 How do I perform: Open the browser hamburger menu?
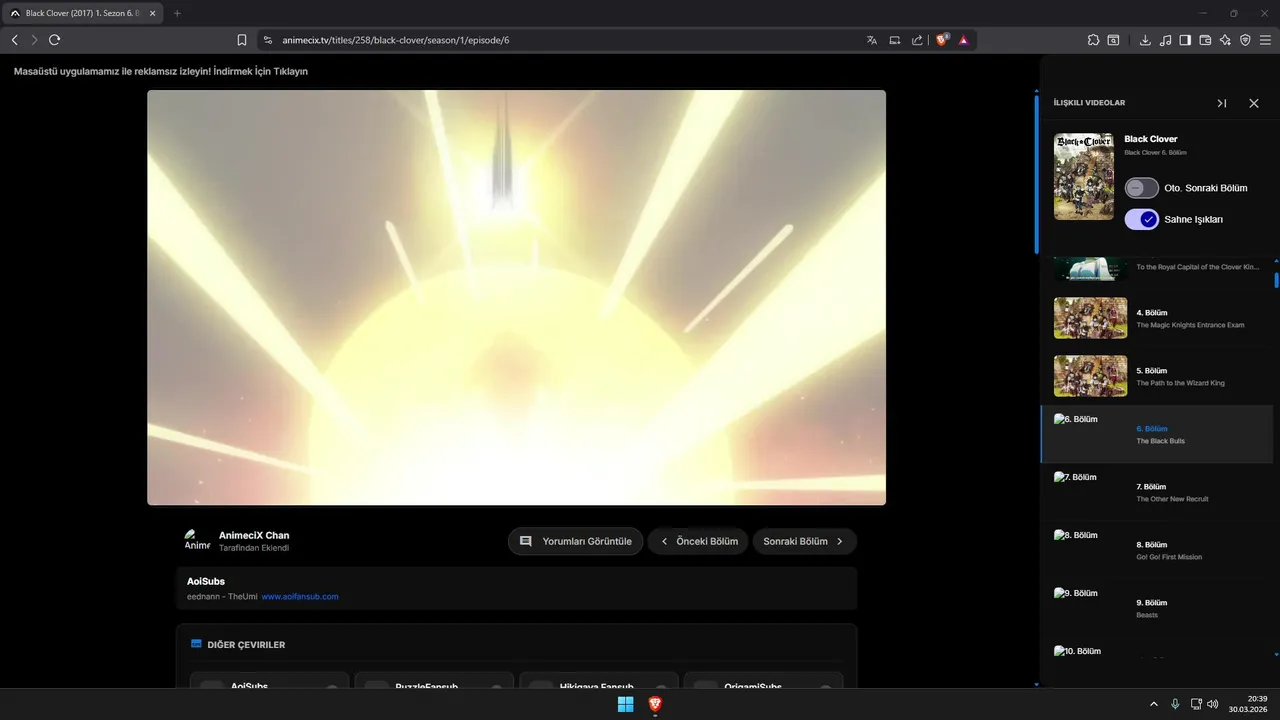(x=1265, y=40)
